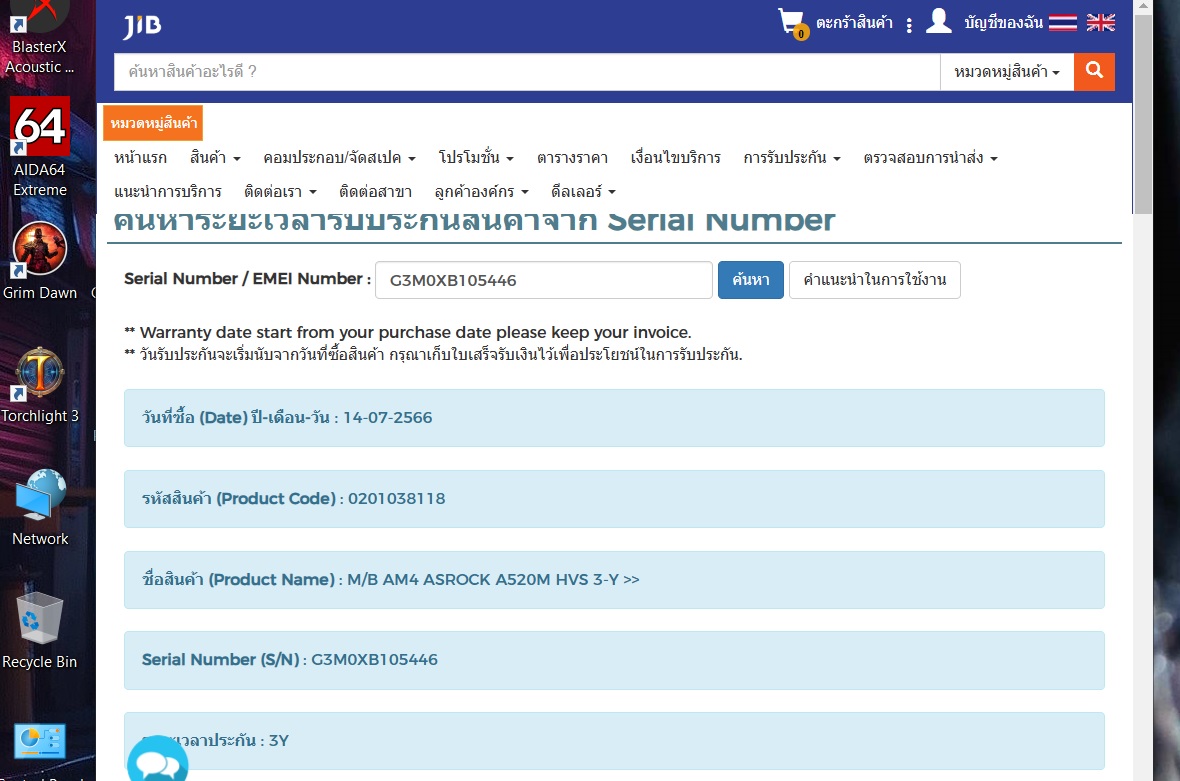Viewport: 1180px width, 781px height.
Task: Click the orange หมวดหมู่สินค้า button
Action: [154, 123]
